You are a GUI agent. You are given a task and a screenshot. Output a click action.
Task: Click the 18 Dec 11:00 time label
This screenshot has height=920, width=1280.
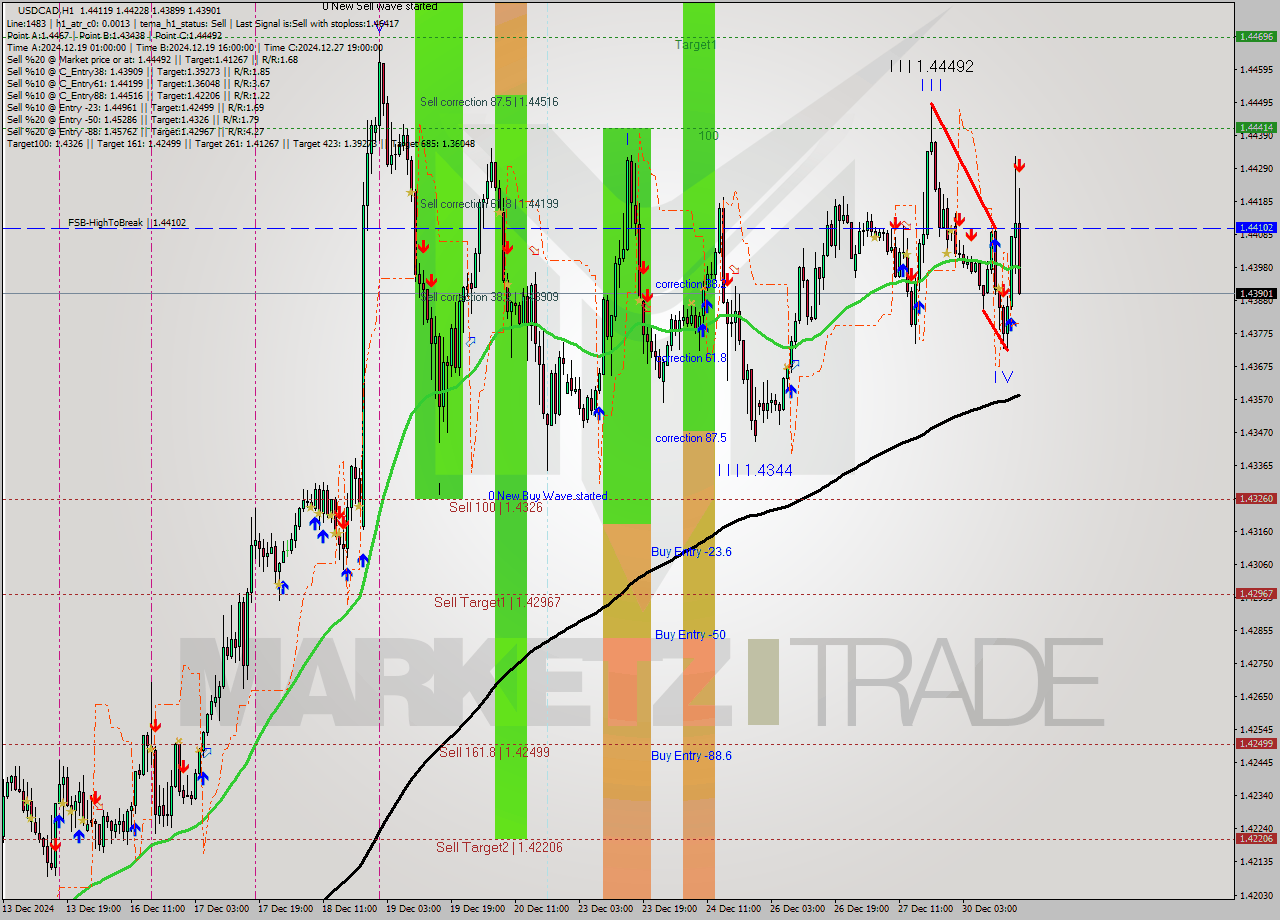click(x=349, y=909)
